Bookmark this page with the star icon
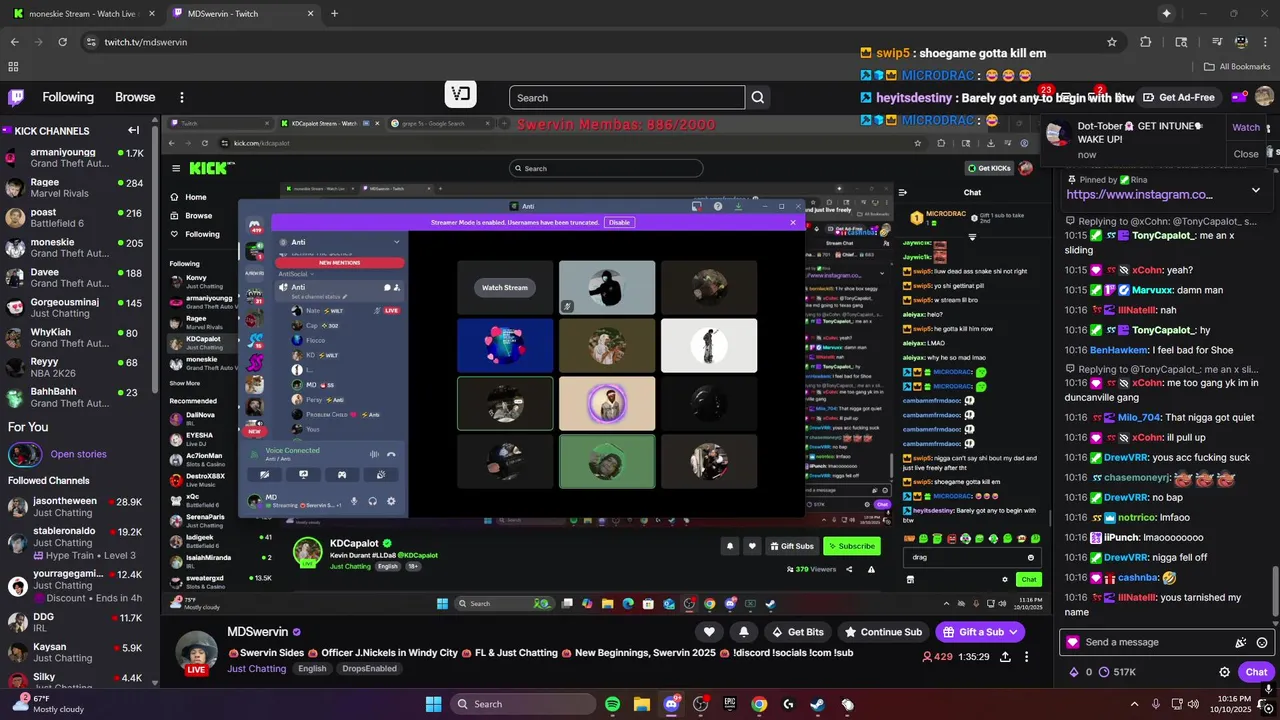Viewport: 1280px width, 720px height. pos(1112,42)
